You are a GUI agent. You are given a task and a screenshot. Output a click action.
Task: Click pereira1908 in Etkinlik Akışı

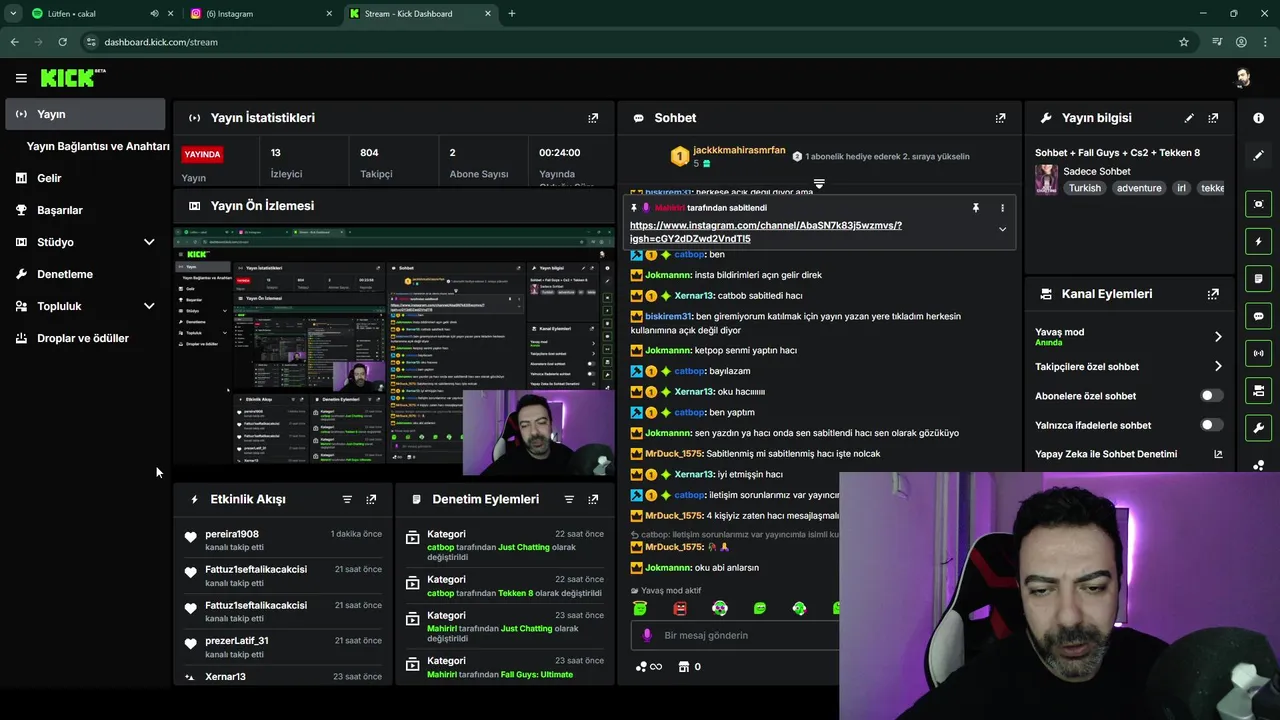232,534
